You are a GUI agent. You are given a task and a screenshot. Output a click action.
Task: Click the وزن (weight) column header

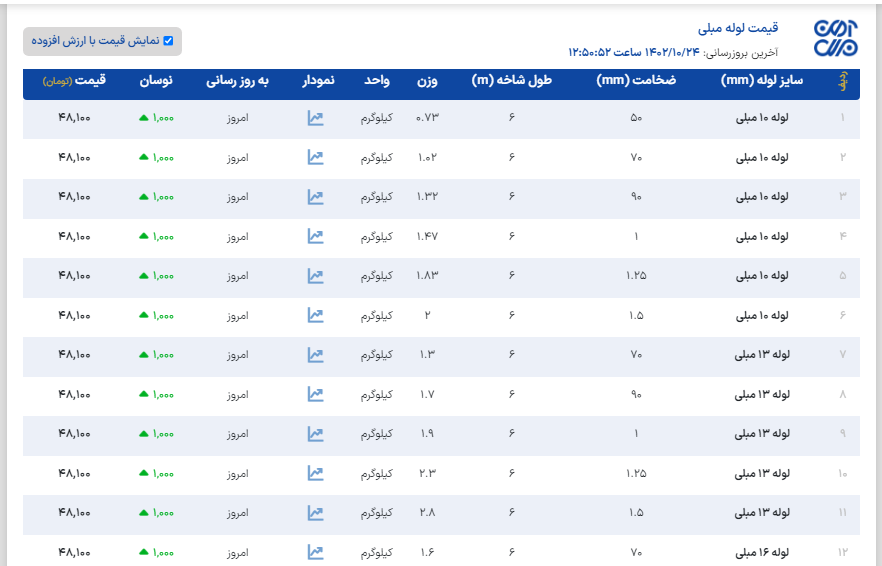tap(427, 80)
